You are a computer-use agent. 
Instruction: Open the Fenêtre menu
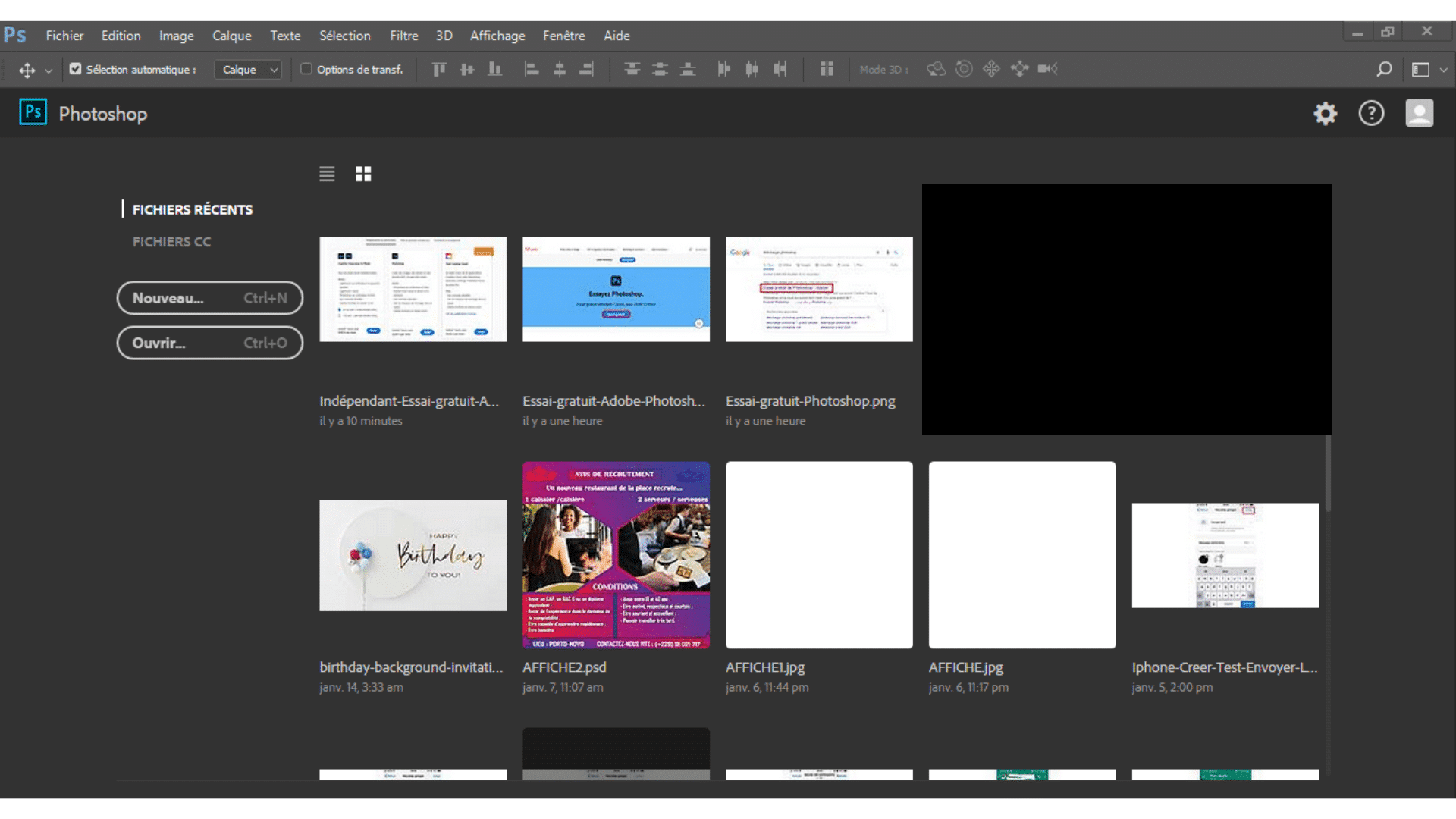563,36
